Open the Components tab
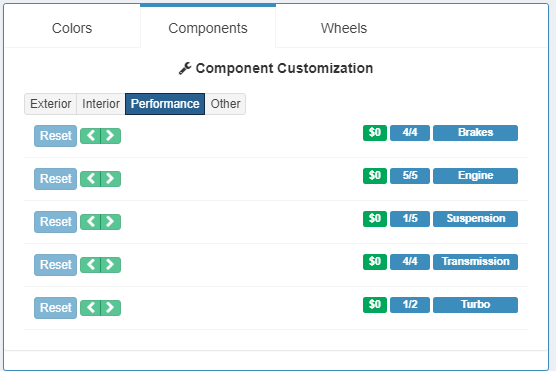Image resolution: width=556 pixels, height=371 pixels. tap(208, 28)
